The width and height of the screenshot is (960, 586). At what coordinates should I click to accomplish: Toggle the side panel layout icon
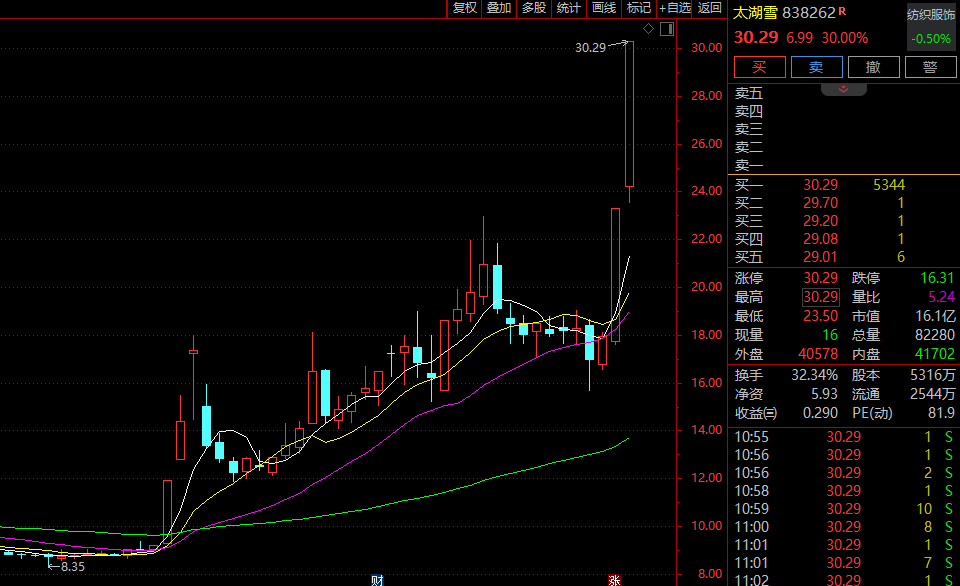pyautogui.click(x=667, y=28)
